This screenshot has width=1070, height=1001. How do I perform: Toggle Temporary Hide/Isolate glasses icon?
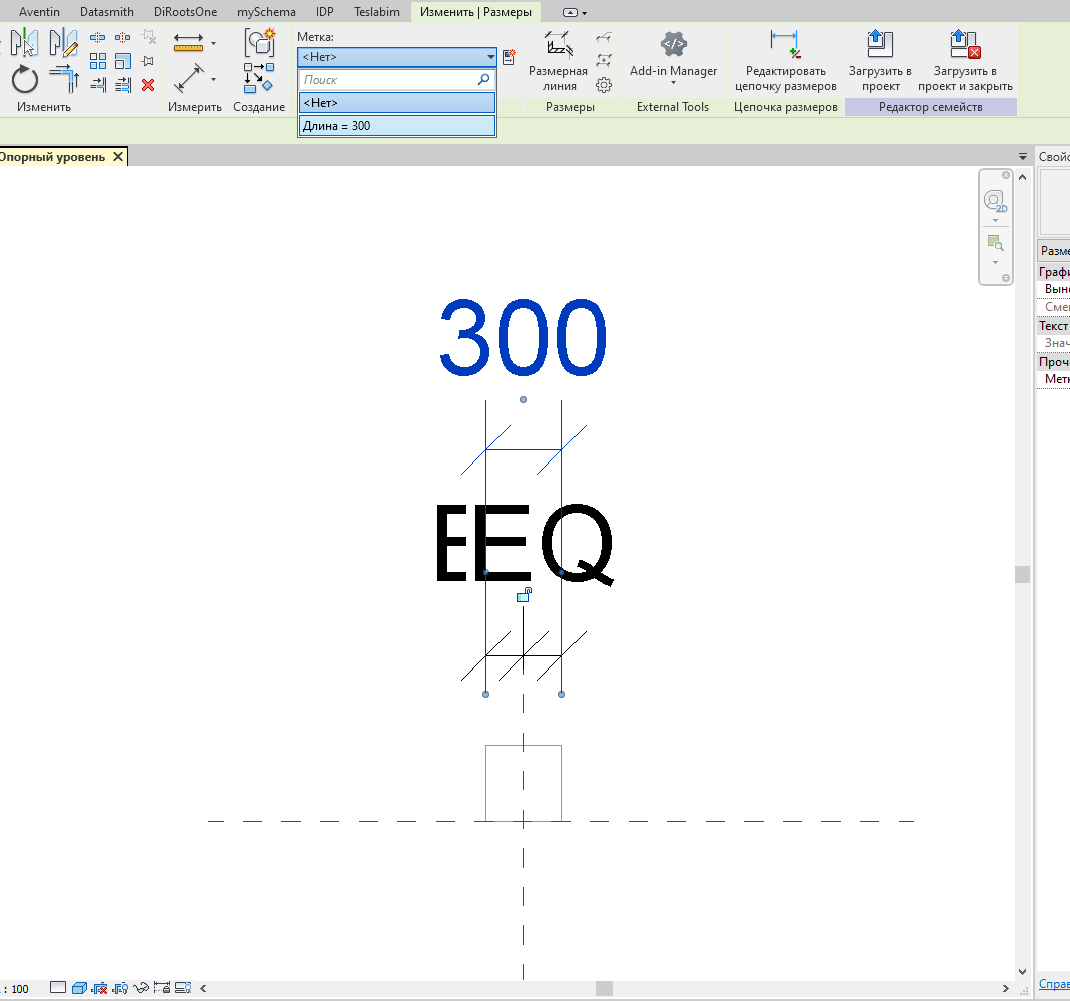click(x=141, y=988)
